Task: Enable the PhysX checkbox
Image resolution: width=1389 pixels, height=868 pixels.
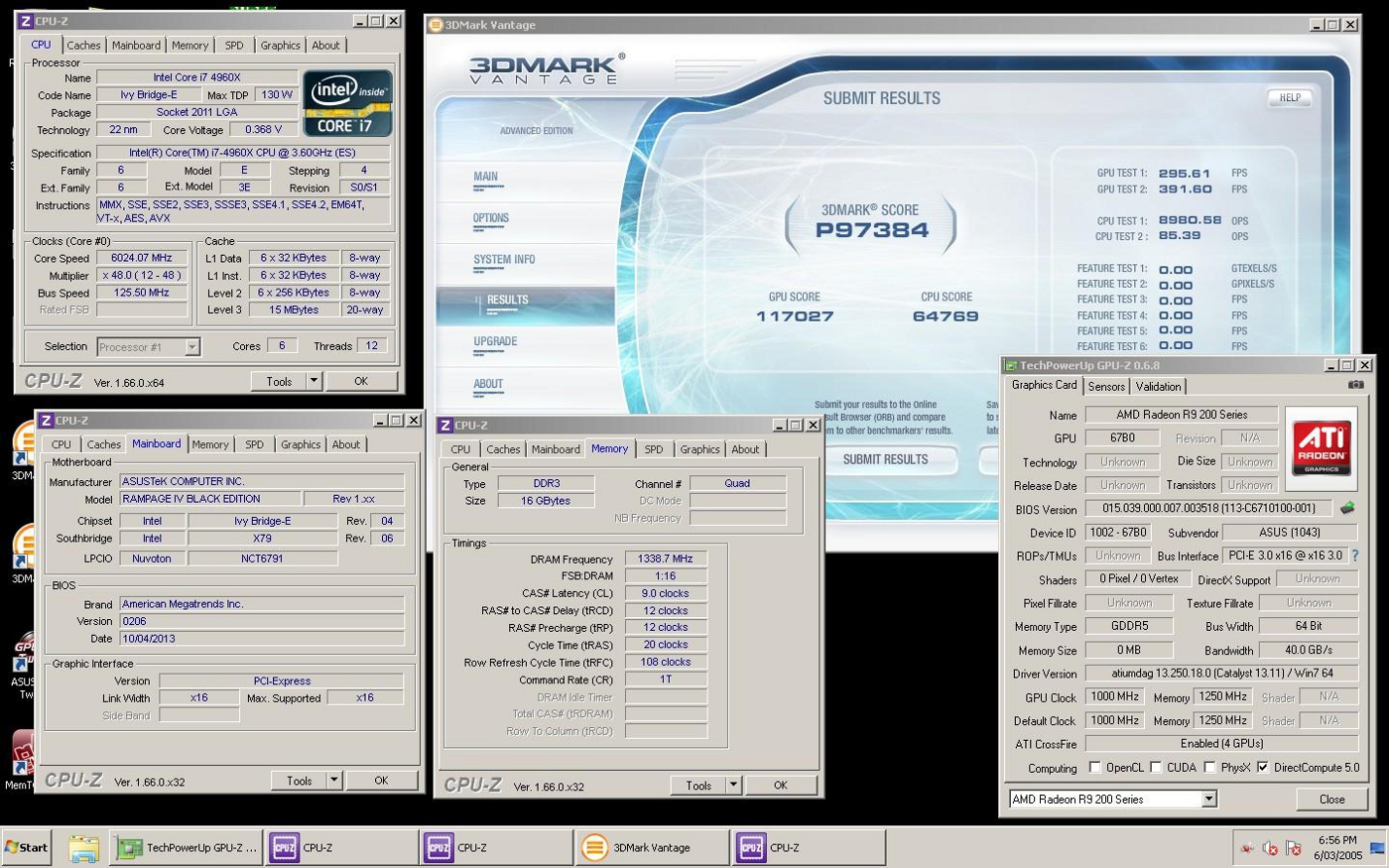Action: (1209, 767)
